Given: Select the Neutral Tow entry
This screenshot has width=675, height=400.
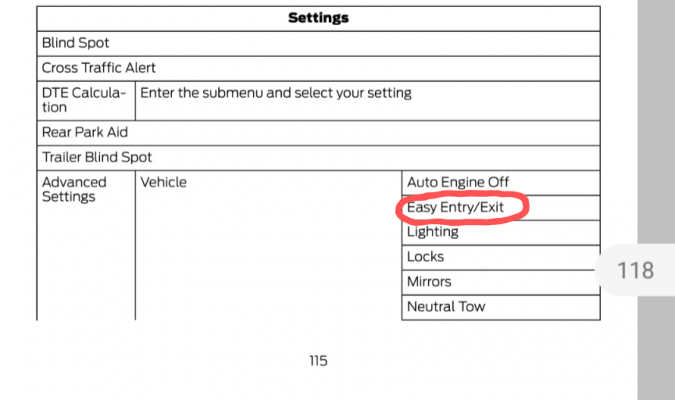Looking at the screenshot, I should pyautogui.click(x=501, y=308).
